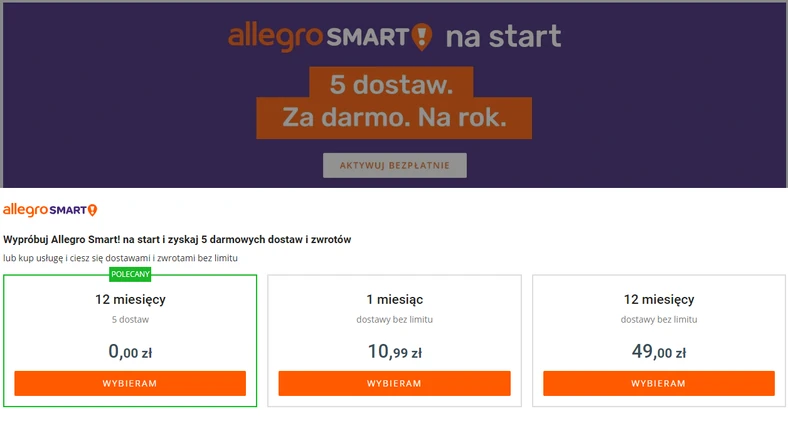788x421 pixels.
Task: Click the large allegro wordmark in banner
Action: coord(275,37)
